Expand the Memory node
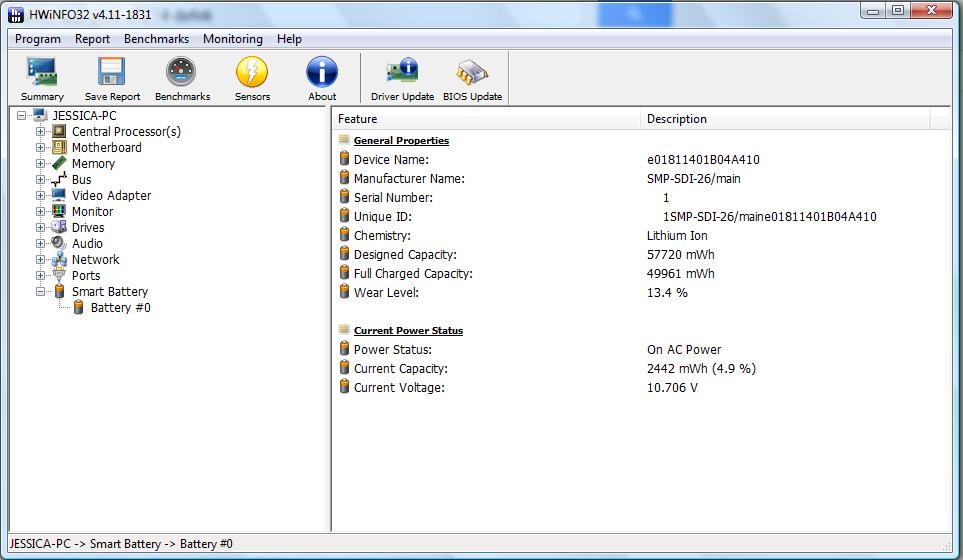The height and width of the screenshot is (560, 963). pos(41,163)
